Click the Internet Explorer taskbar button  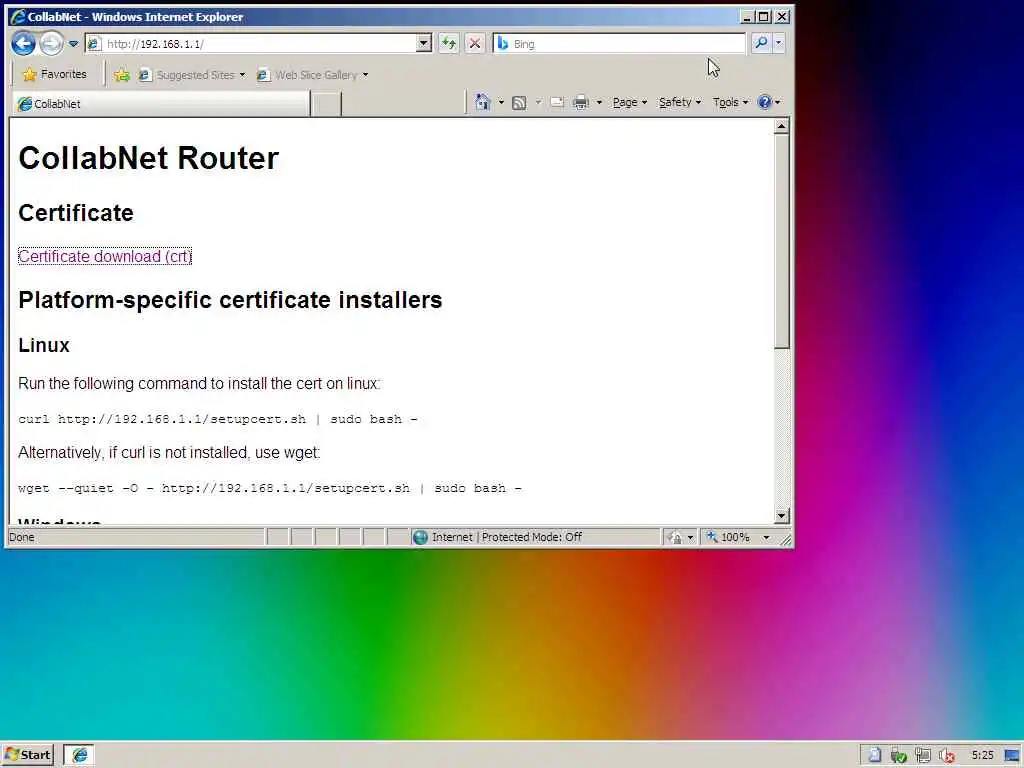80,755
